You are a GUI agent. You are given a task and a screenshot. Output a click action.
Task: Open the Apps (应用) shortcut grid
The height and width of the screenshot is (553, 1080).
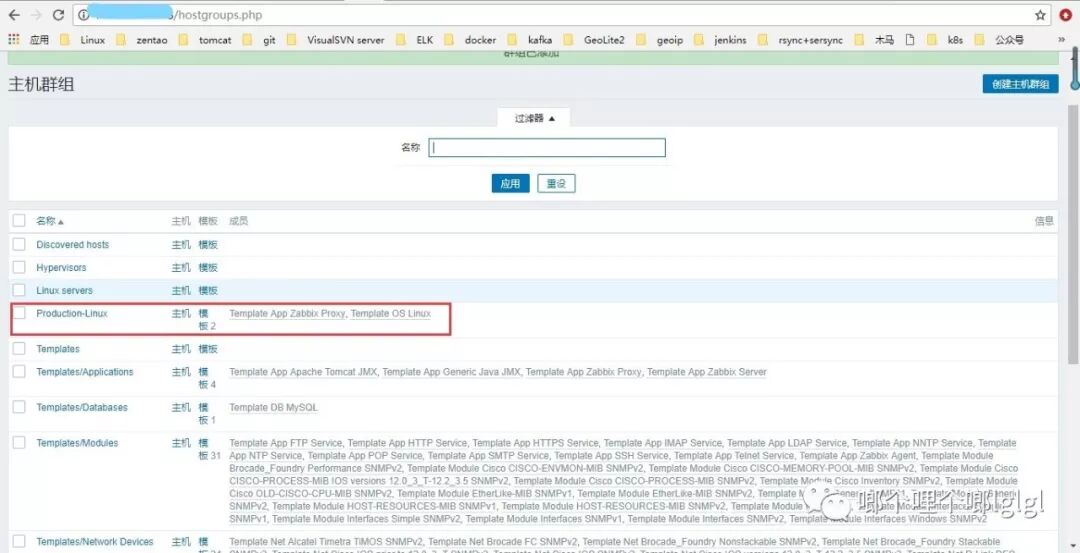coord(29,40)
